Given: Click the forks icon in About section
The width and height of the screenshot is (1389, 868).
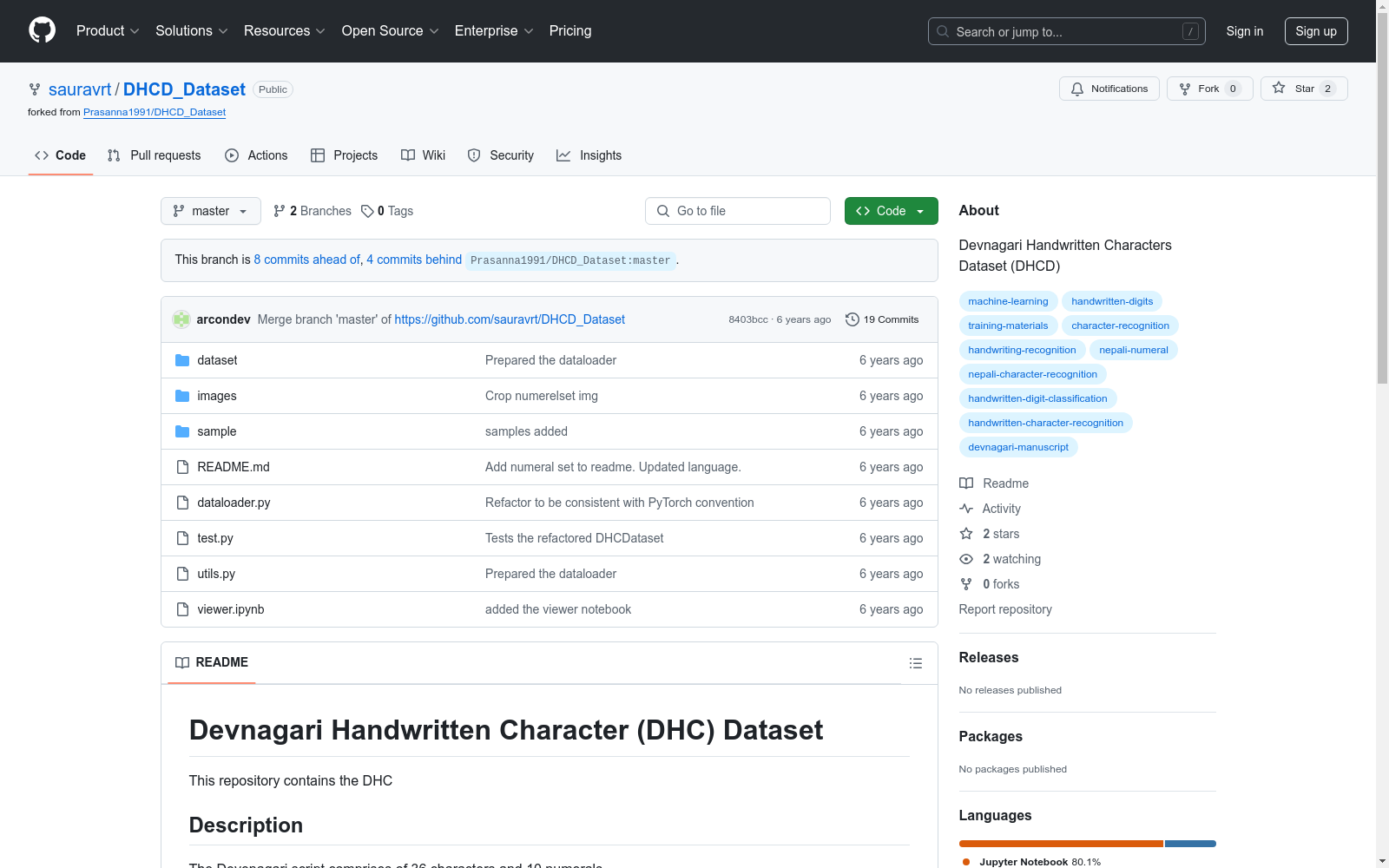Looking at the screenshot, I should pos(966,584).
